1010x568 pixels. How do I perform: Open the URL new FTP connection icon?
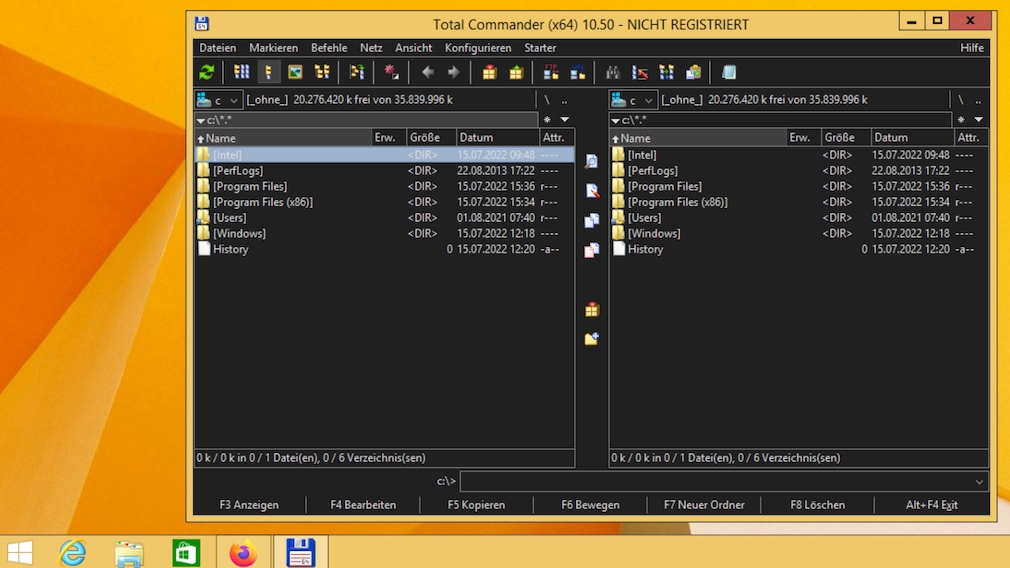[x=578, y=72]
